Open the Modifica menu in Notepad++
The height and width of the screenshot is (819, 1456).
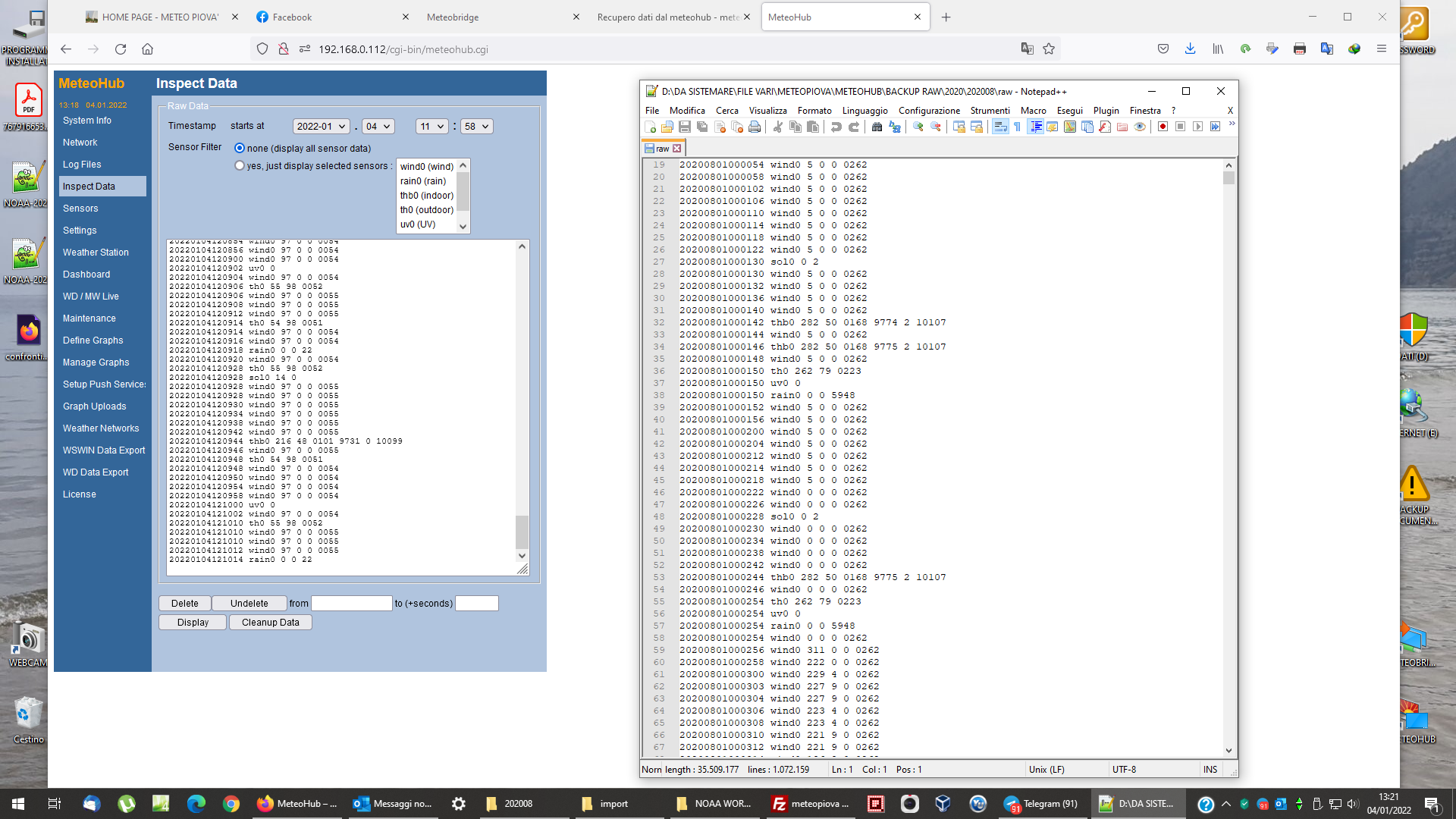coord(687,111)
